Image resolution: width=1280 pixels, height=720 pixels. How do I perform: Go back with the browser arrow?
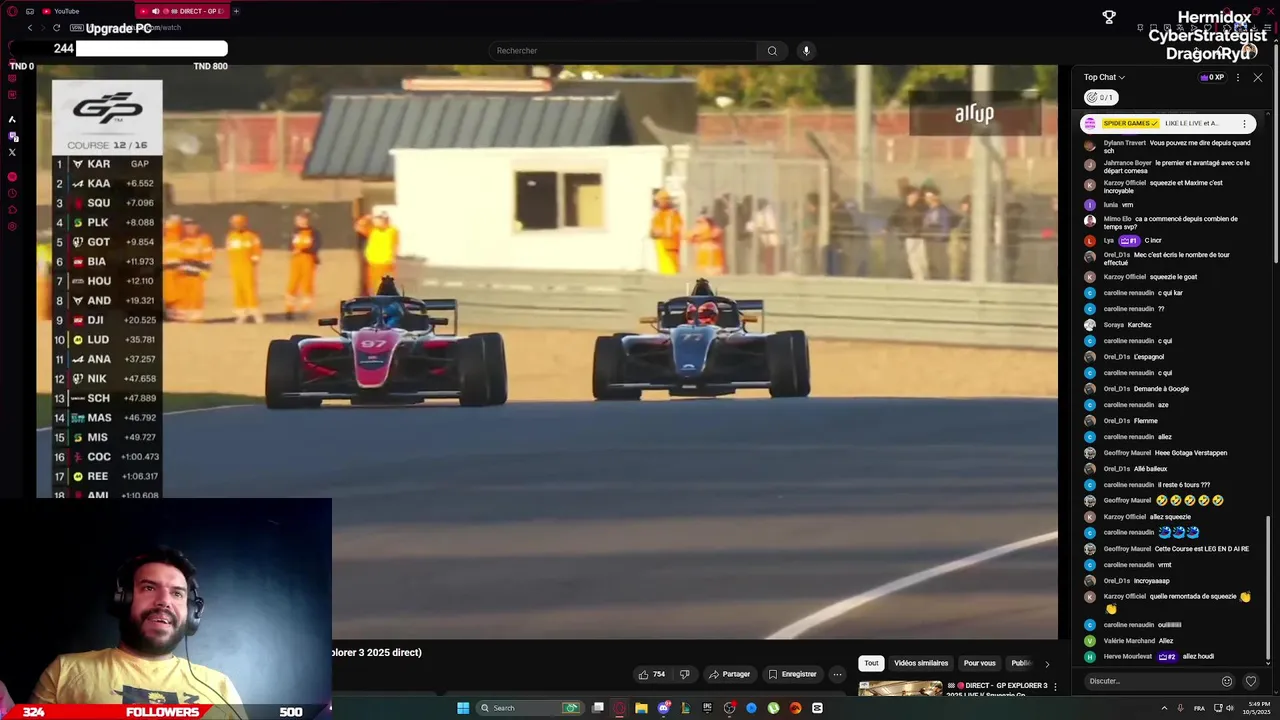[30, 28]
